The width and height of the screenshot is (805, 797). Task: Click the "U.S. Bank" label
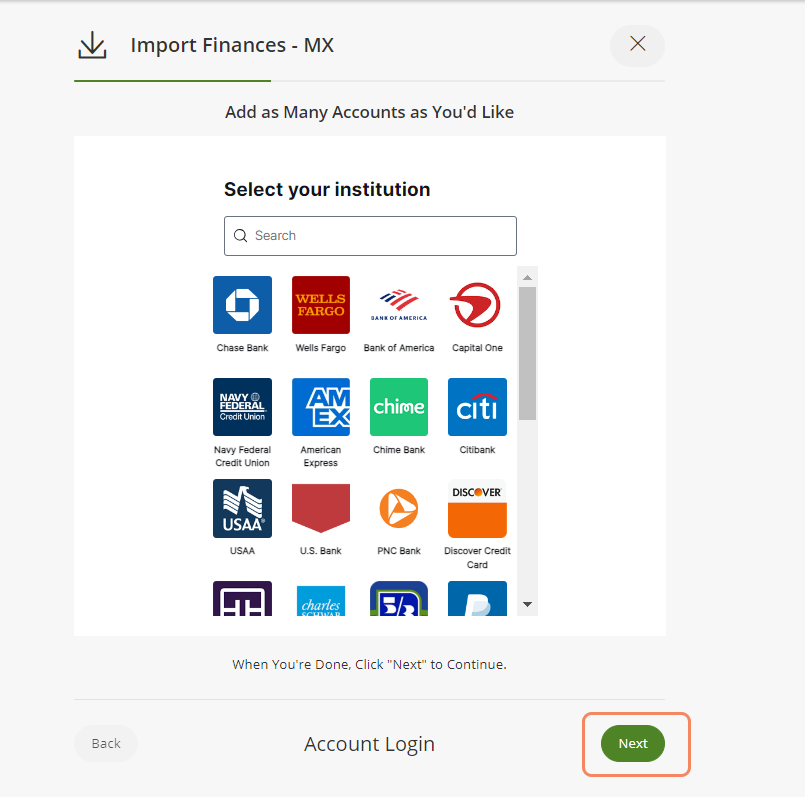[321, 551]
